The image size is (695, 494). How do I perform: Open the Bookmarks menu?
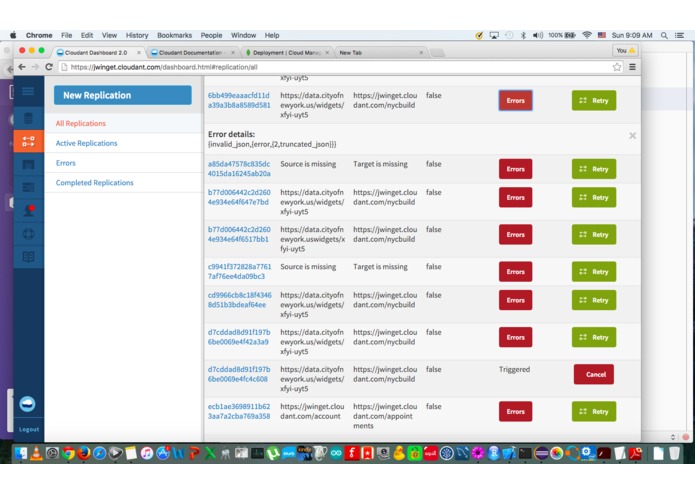pos(174,35)
